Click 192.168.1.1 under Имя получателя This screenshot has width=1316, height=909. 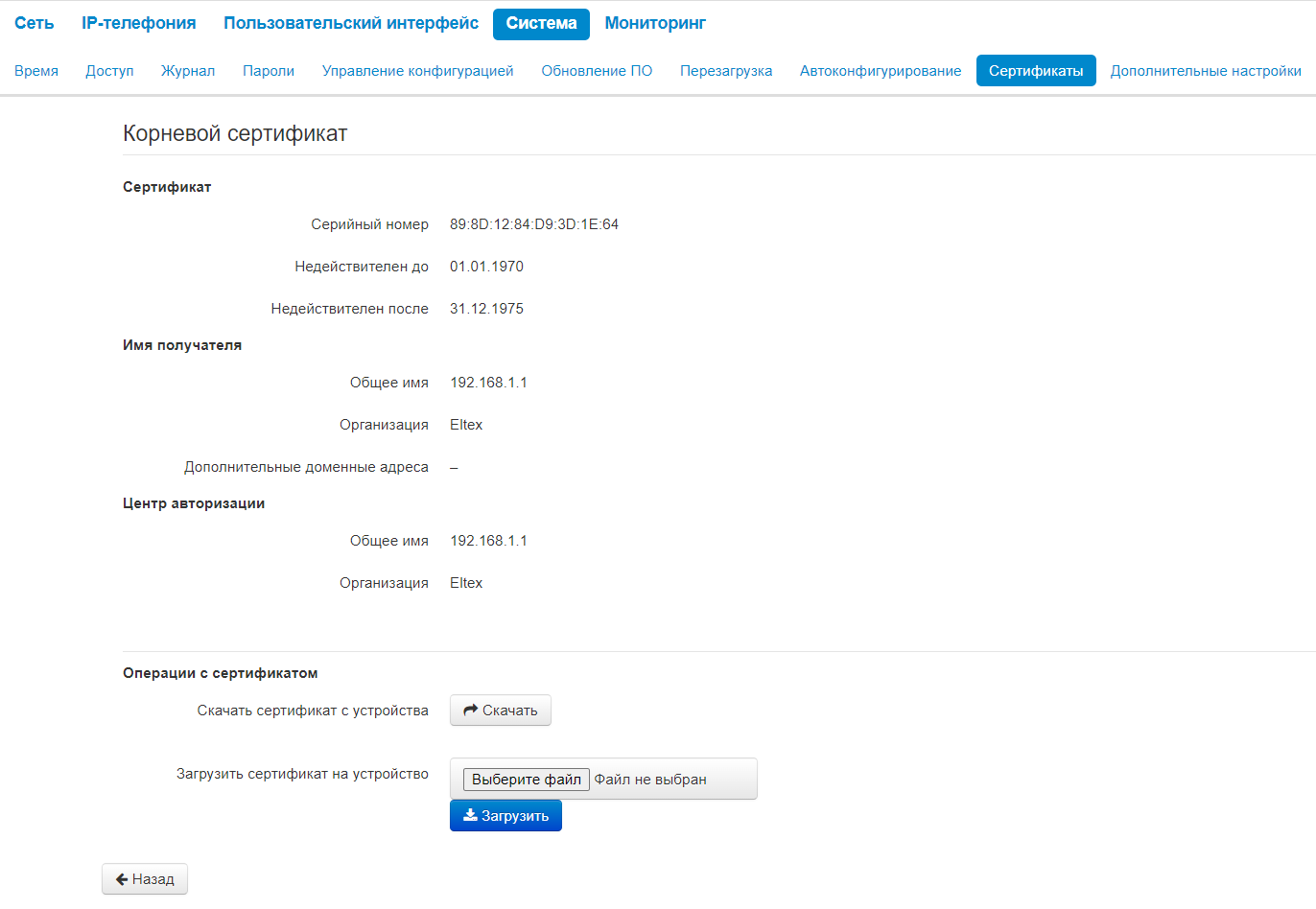click(488, 383)
